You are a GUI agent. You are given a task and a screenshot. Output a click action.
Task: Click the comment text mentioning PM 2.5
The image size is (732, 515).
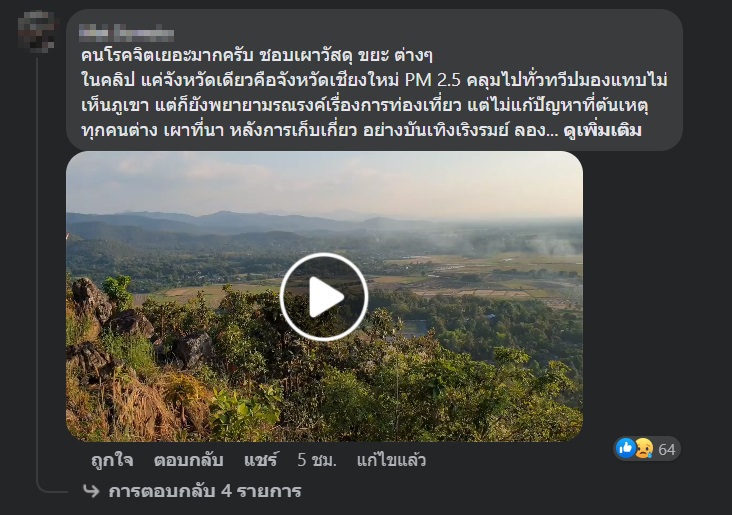[374, 80]
